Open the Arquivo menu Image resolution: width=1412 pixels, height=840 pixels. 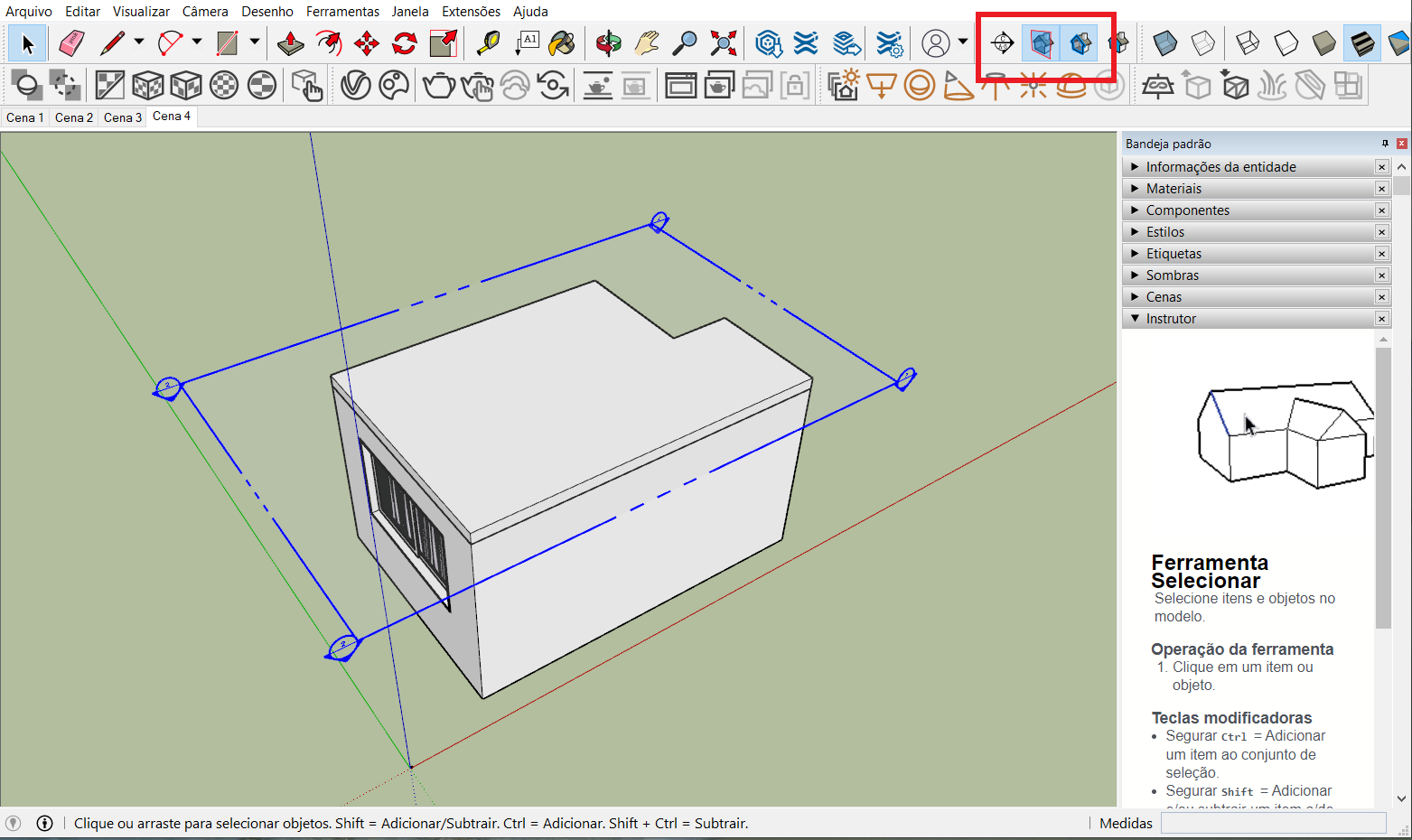click(29, 12)
